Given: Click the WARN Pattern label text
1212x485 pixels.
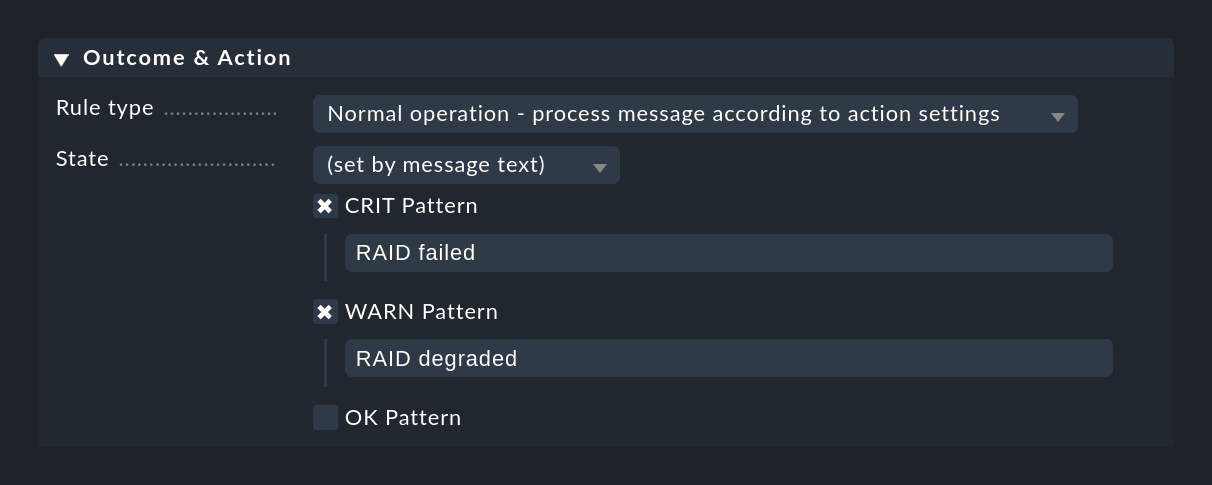Looking at the screenshot, I should (x=421, y=312).
